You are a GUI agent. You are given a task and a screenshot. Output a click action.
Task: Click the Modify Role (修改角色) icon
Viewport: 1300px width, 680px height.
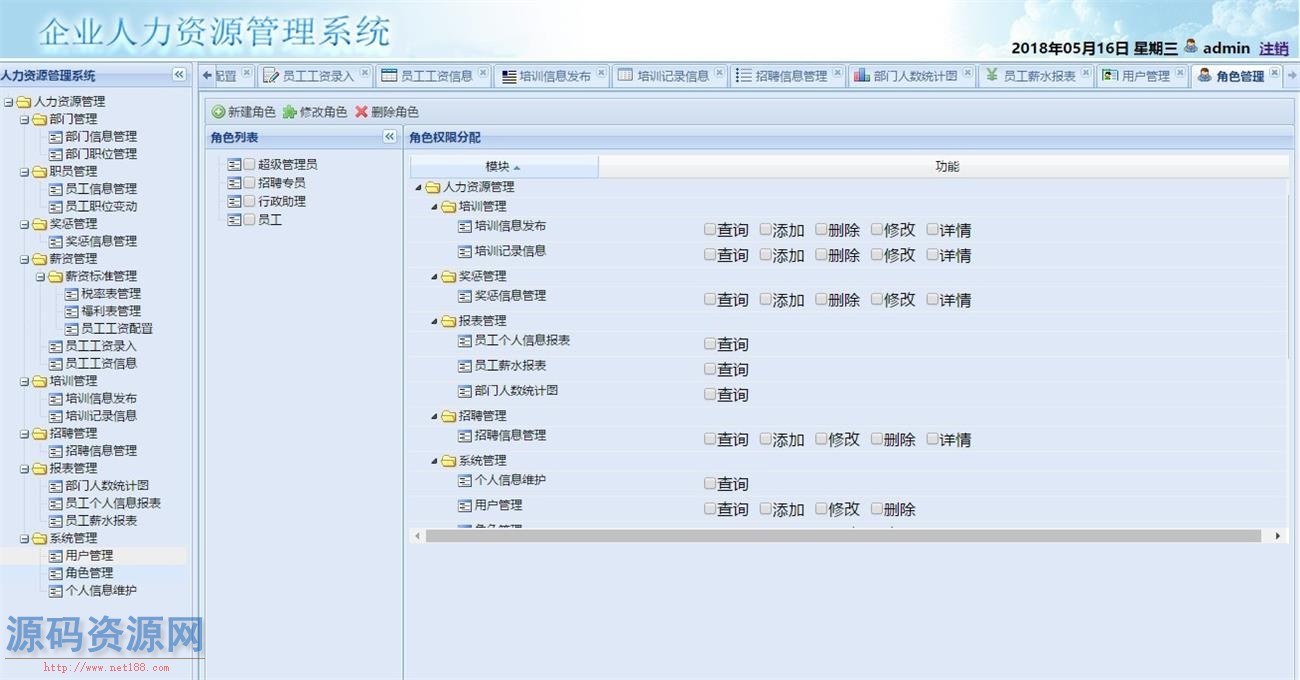coord(290,112)
